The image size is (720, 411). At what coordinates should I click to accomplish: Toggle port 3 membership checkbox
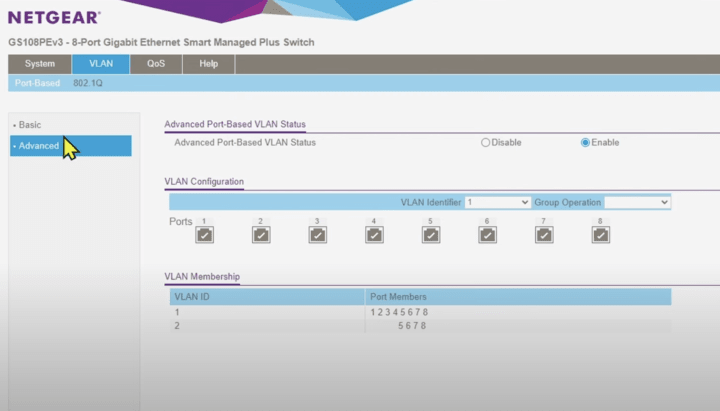click(x=317, y=235)
